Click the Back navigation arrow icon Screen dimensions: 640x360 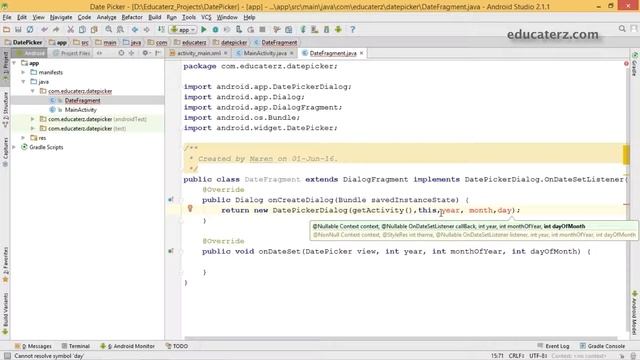135,29
